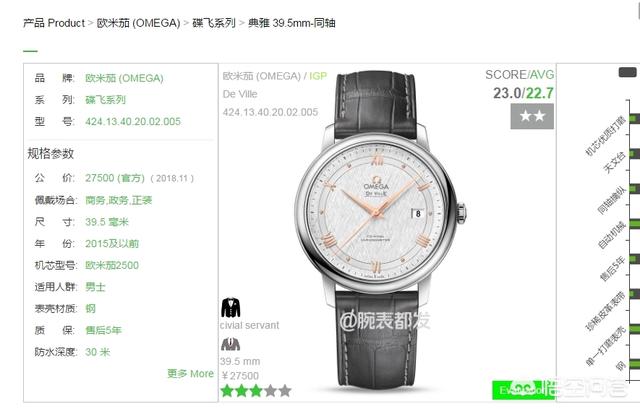Click the 欧米茄2500 movement link
The width and height of the screenshot is (640, 409).
point(112,265)
